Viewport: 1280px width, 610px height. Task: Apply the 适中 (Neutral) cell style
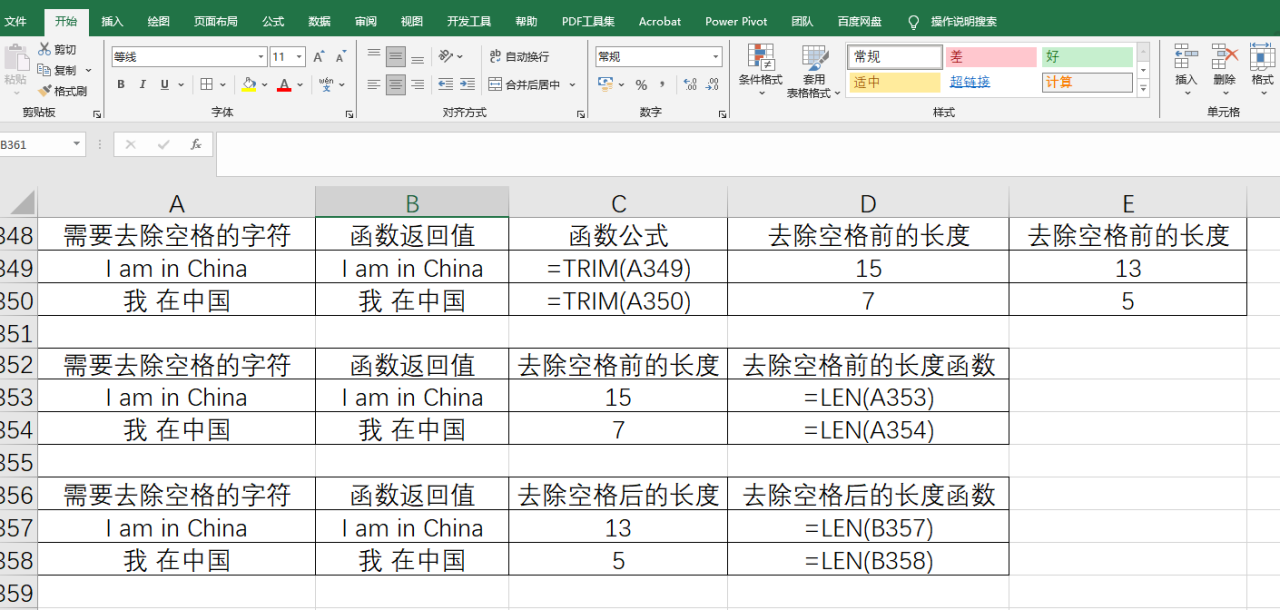pos(895,83)
